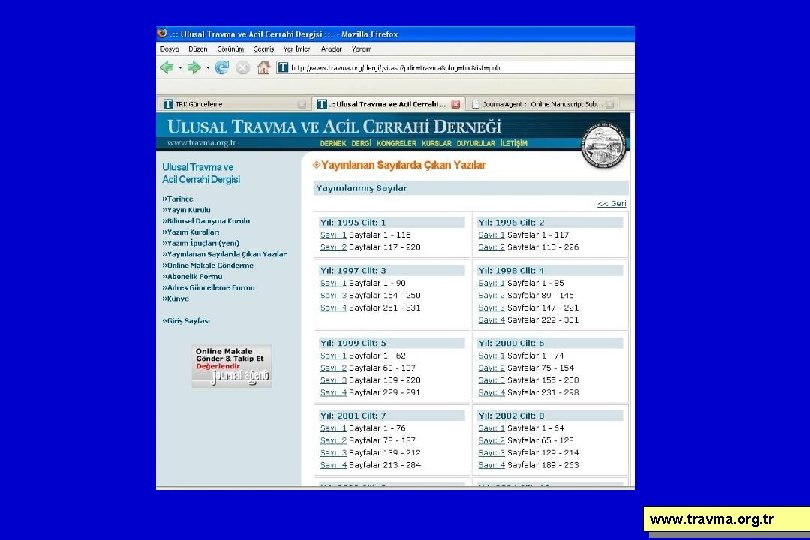Open the Tarihçe sidebar link

(178, 199)
